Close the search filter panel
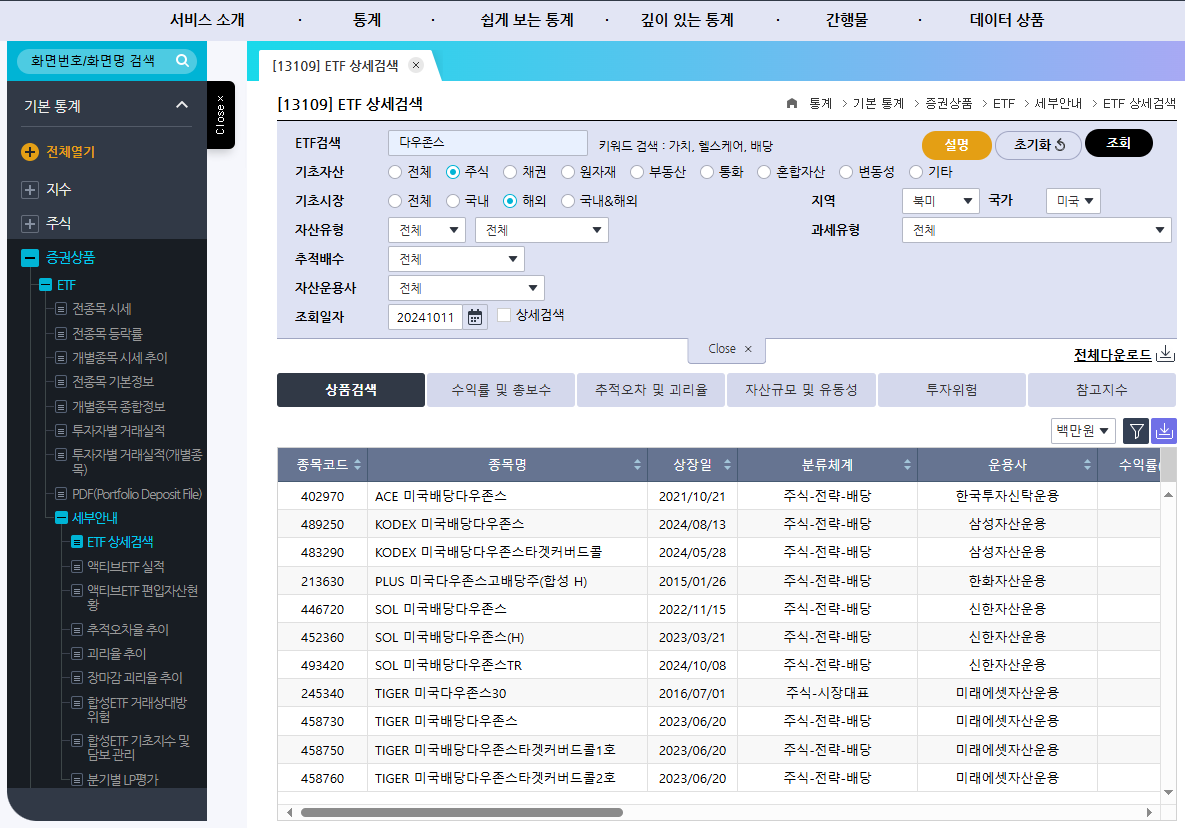The image size is (1185, 828). tap(727, 349)
